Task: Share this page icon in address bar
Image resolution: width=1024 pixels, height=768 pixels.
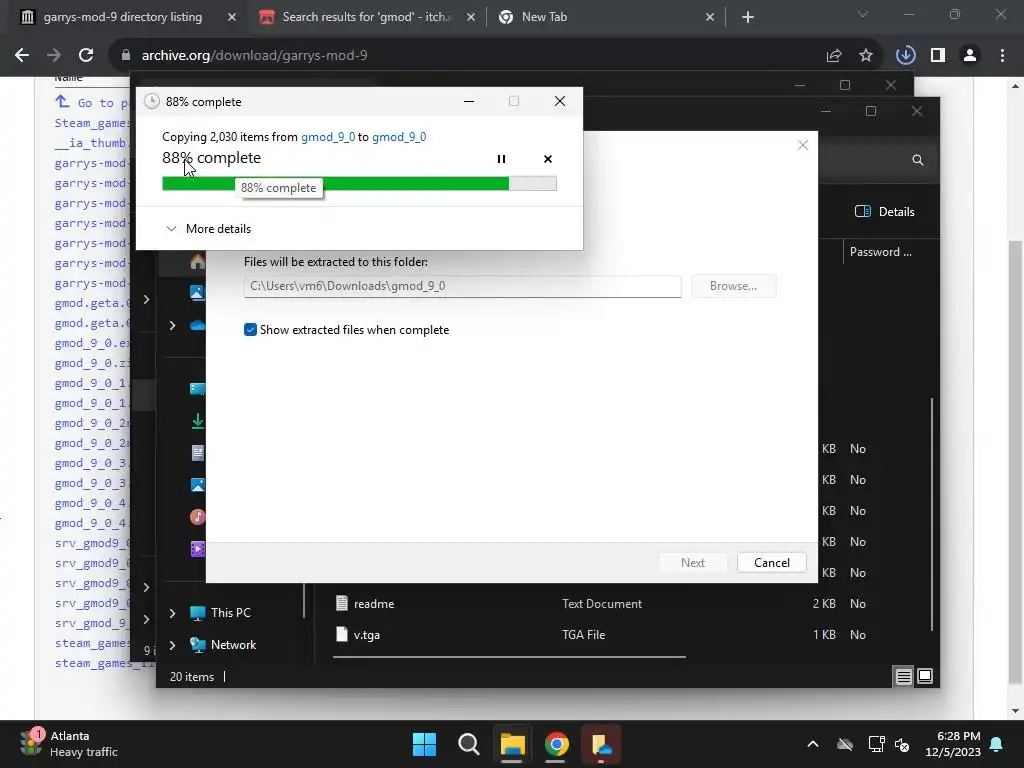Action: (834, 56)
